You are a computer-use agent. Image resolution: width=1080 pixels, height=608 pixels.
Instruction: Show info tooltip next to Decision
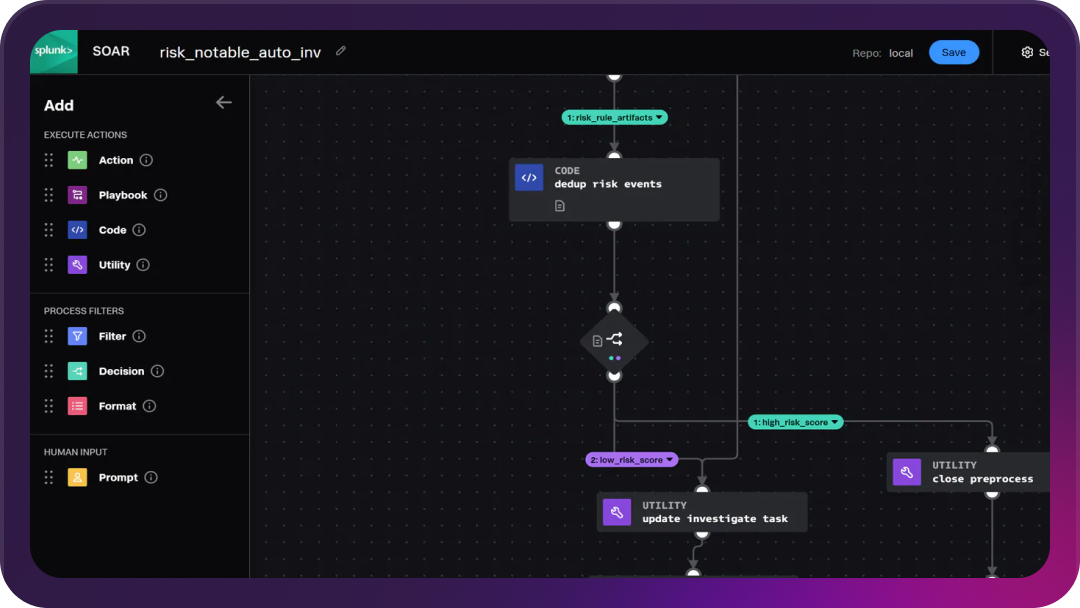tap(157, 371)
